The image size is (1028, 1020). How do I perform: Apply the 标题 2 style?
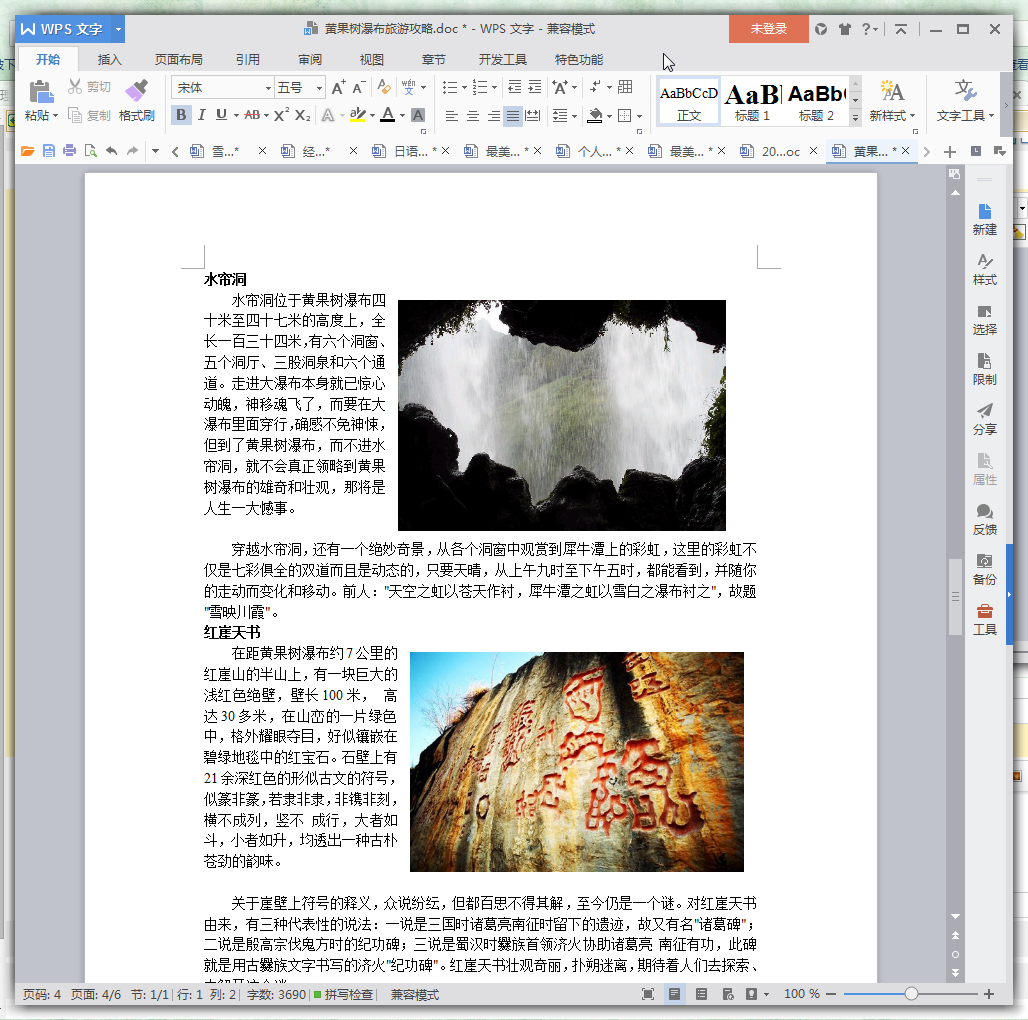[x=816, y=102]
